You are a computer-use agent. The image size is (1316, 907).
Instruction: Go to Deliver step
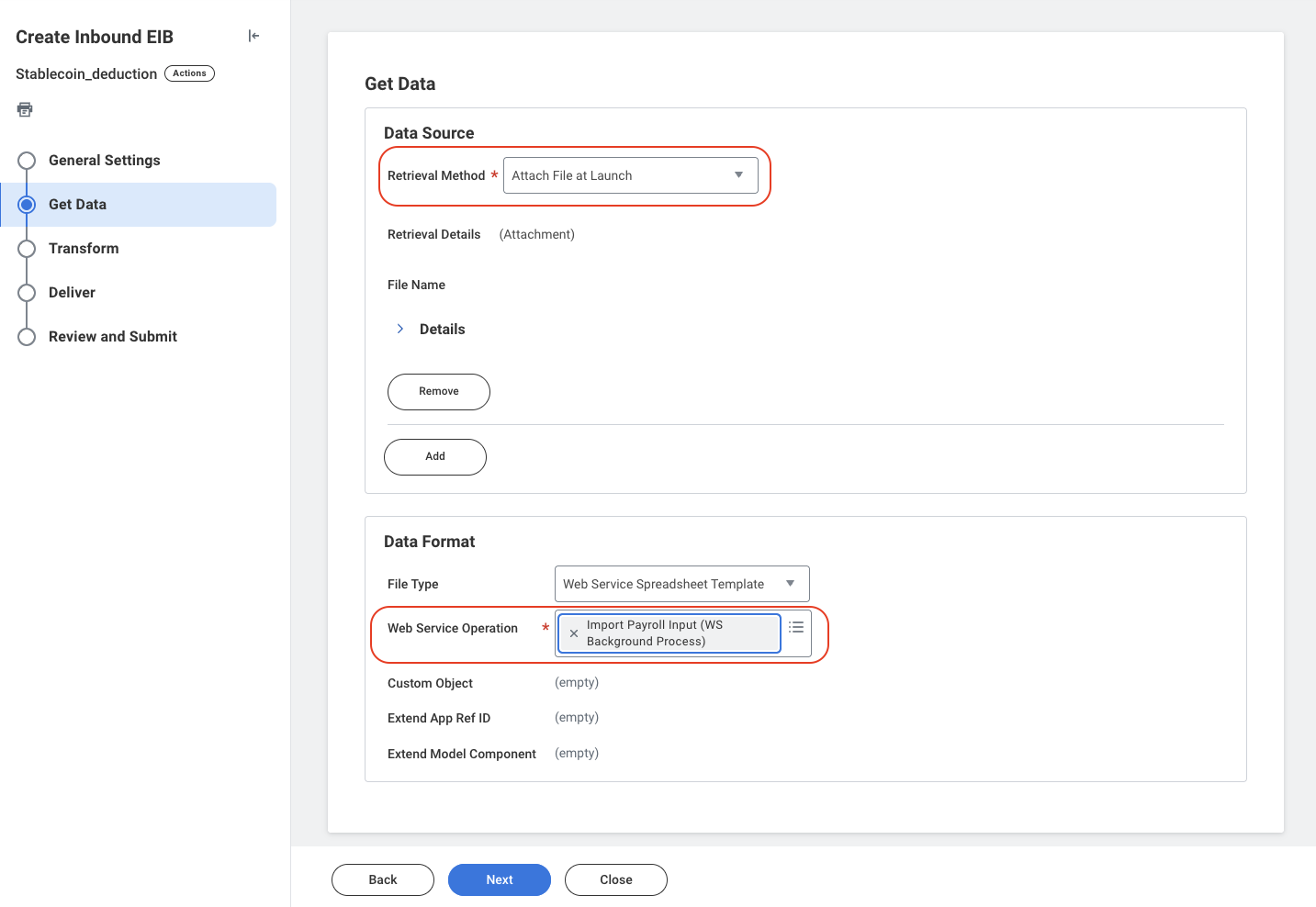72,293
